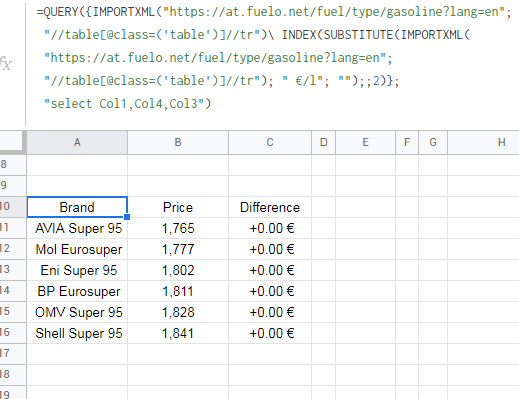Select column D header
Viewport: 519px width, 399px height.
pos(323,142)
